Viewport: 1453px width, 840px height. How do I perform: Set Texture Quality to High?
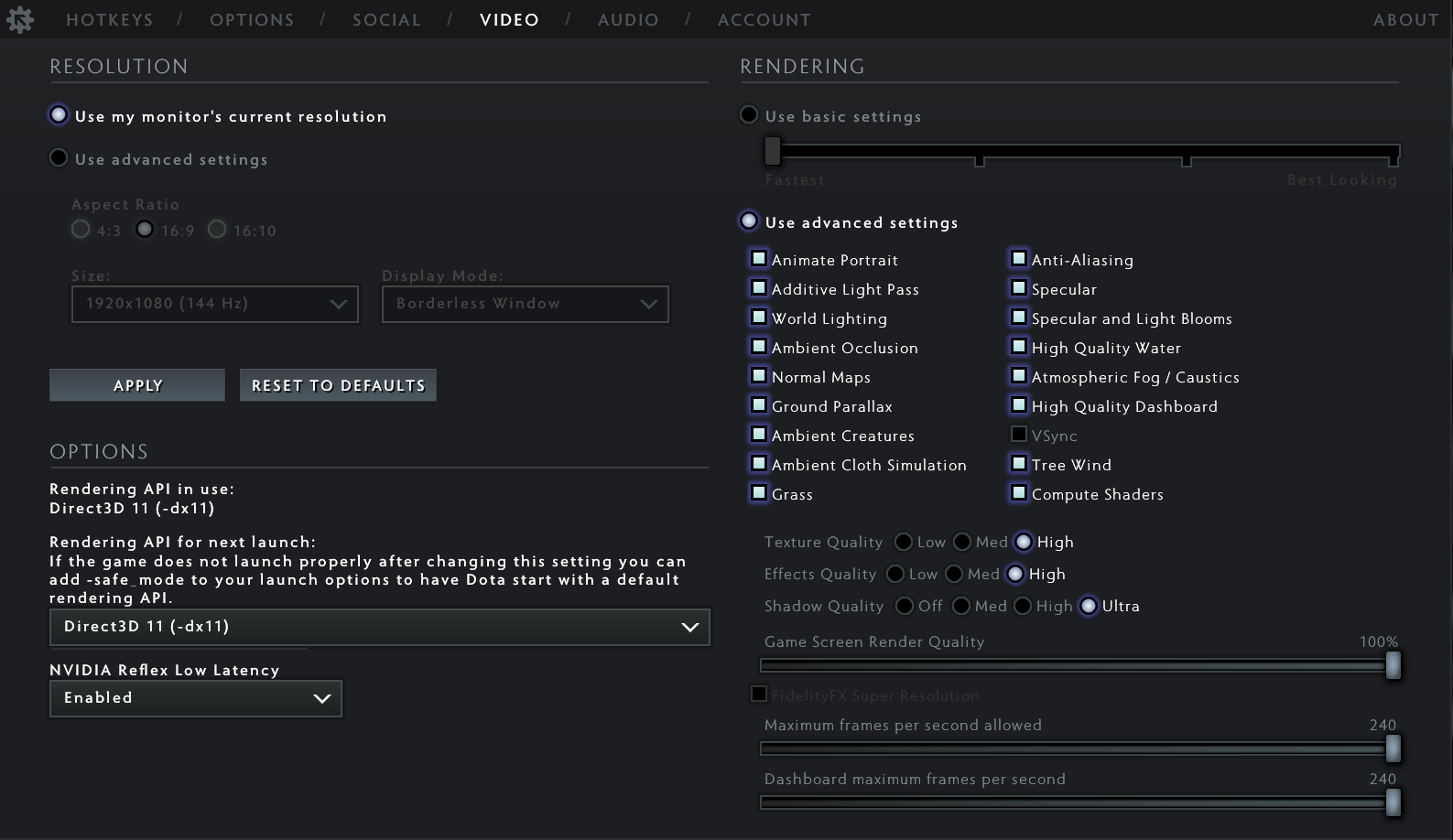[x=1024, y=542]
